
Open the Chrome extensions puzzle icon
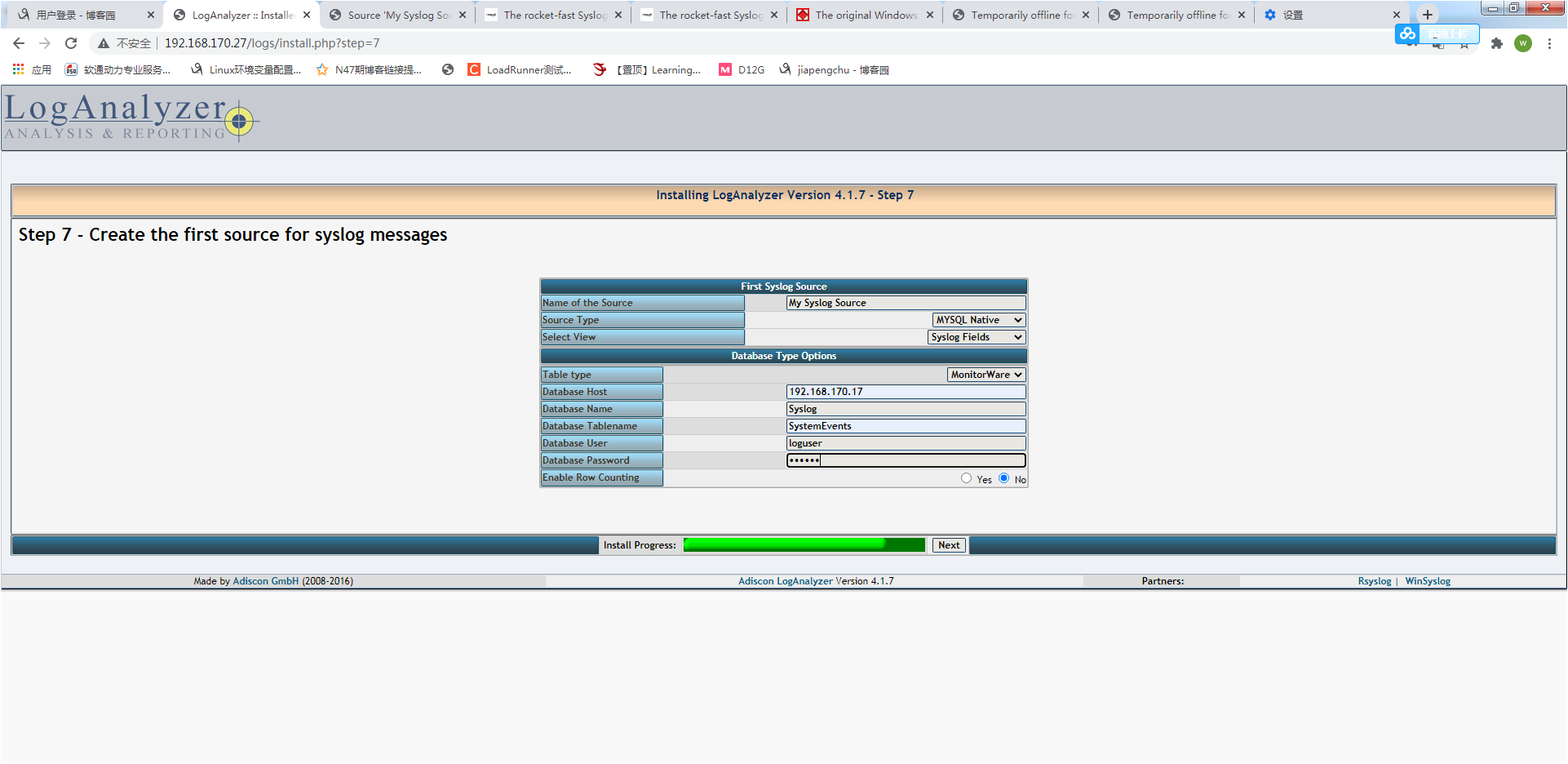coord(1496,43)
